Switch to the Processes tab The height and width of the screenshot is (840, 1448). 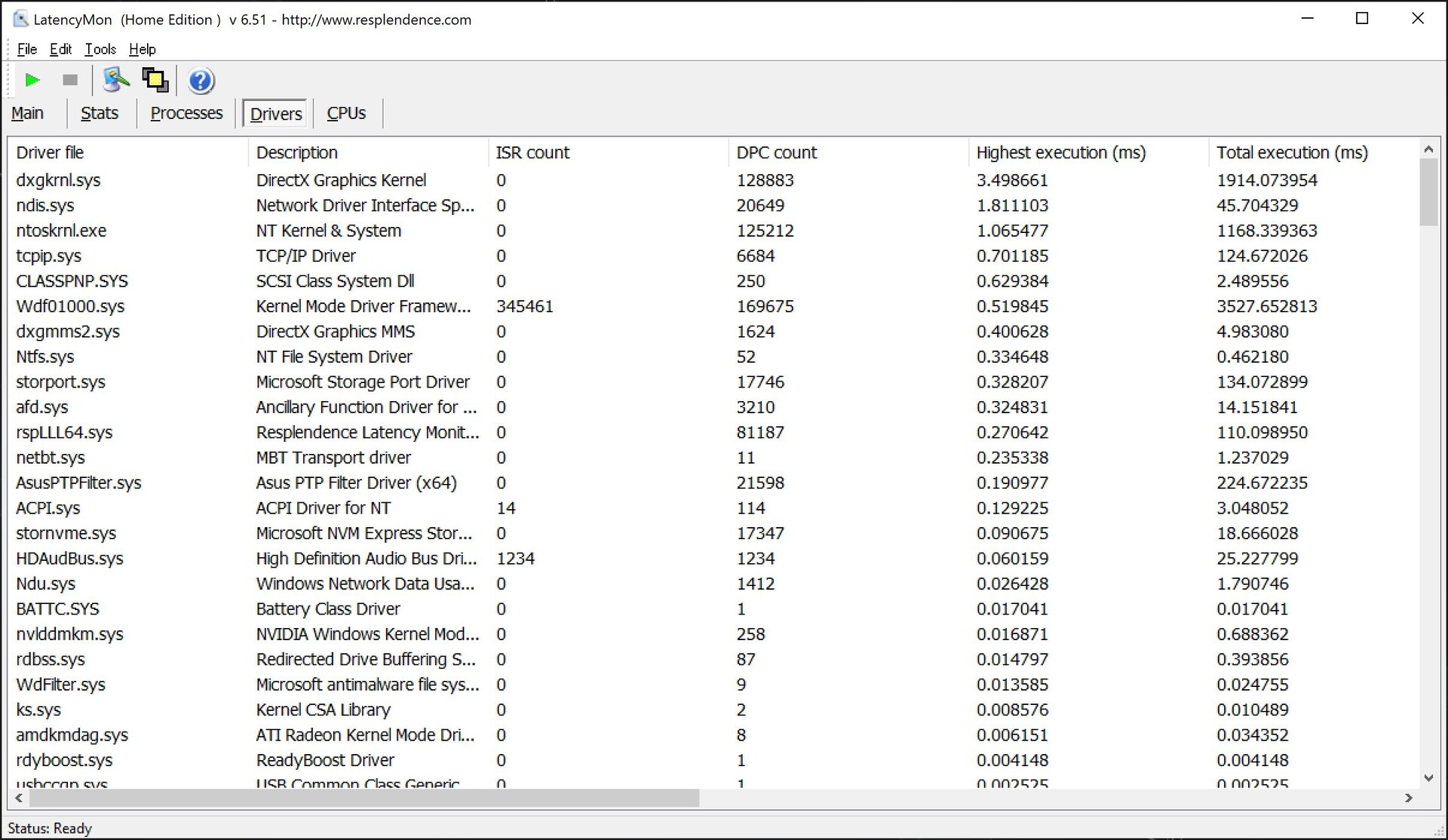click(186, 113)
